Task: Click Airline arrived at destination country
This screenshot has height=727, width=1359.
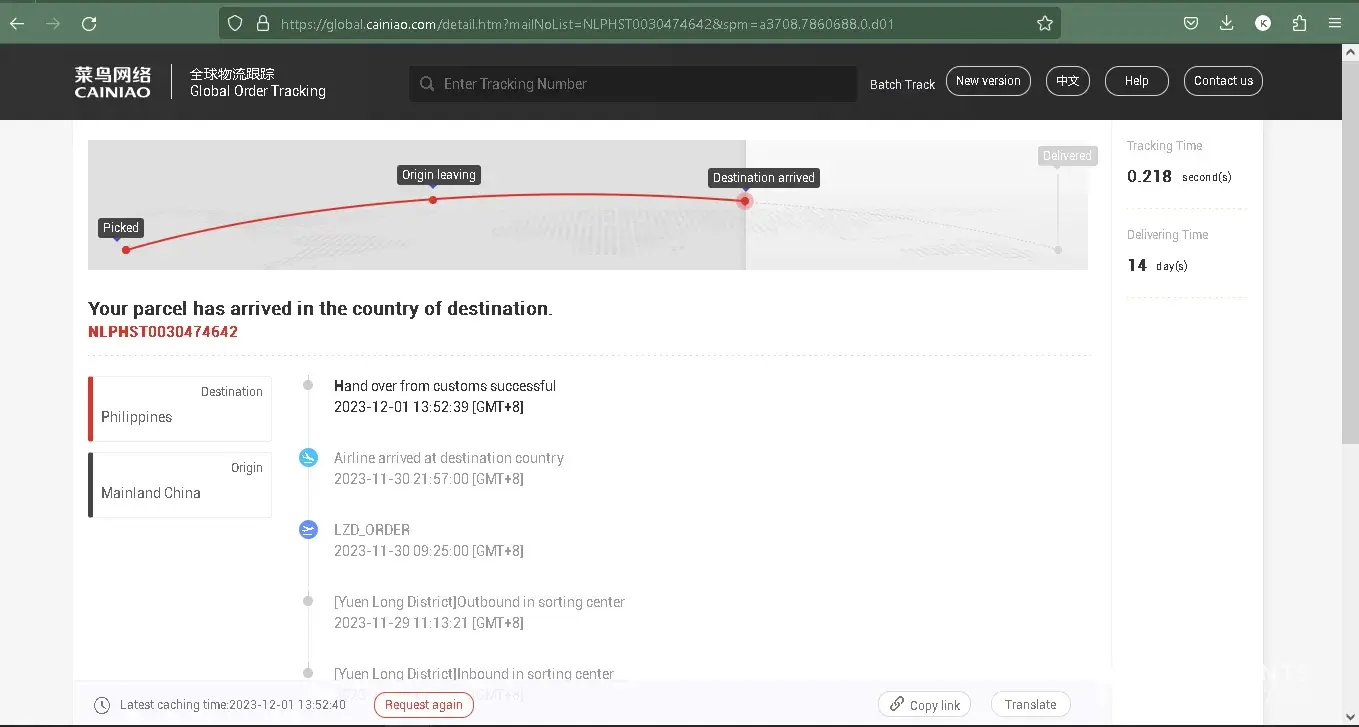Action: (449, 458)
